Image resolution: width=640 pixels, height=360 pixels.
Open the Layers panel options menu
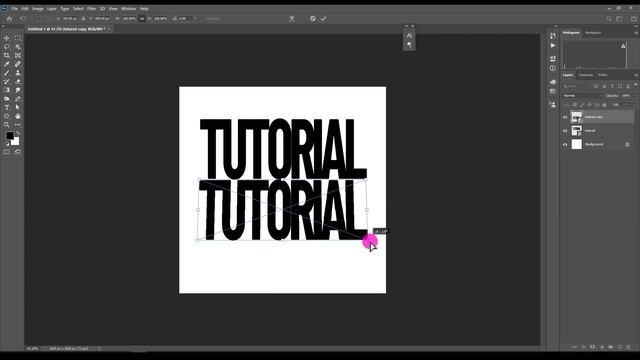(x=636, y=75)
